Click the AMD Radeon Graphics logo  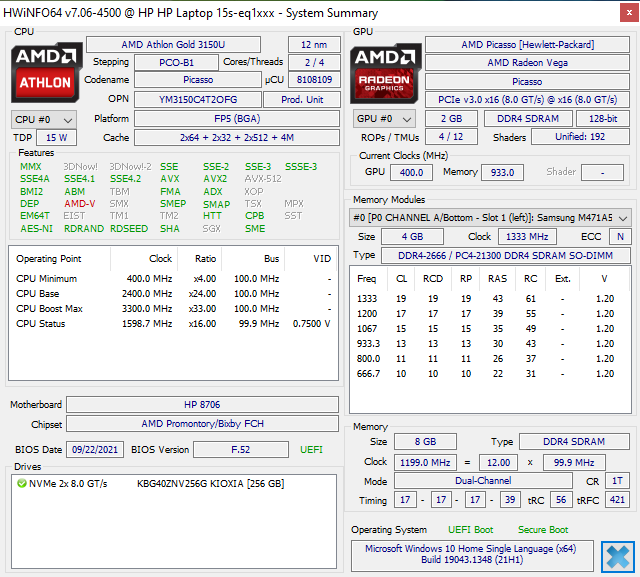(x=385, y=73)
